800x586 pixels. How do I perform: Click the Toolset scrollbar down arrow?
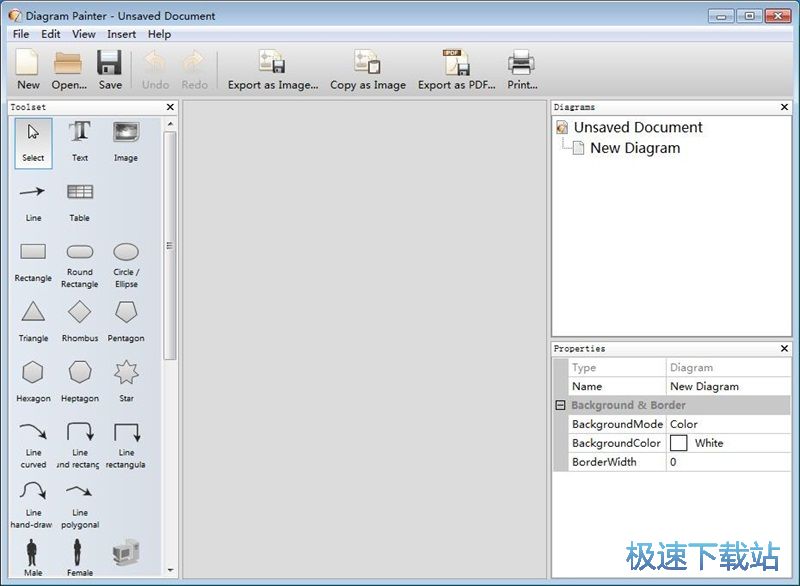170,570
